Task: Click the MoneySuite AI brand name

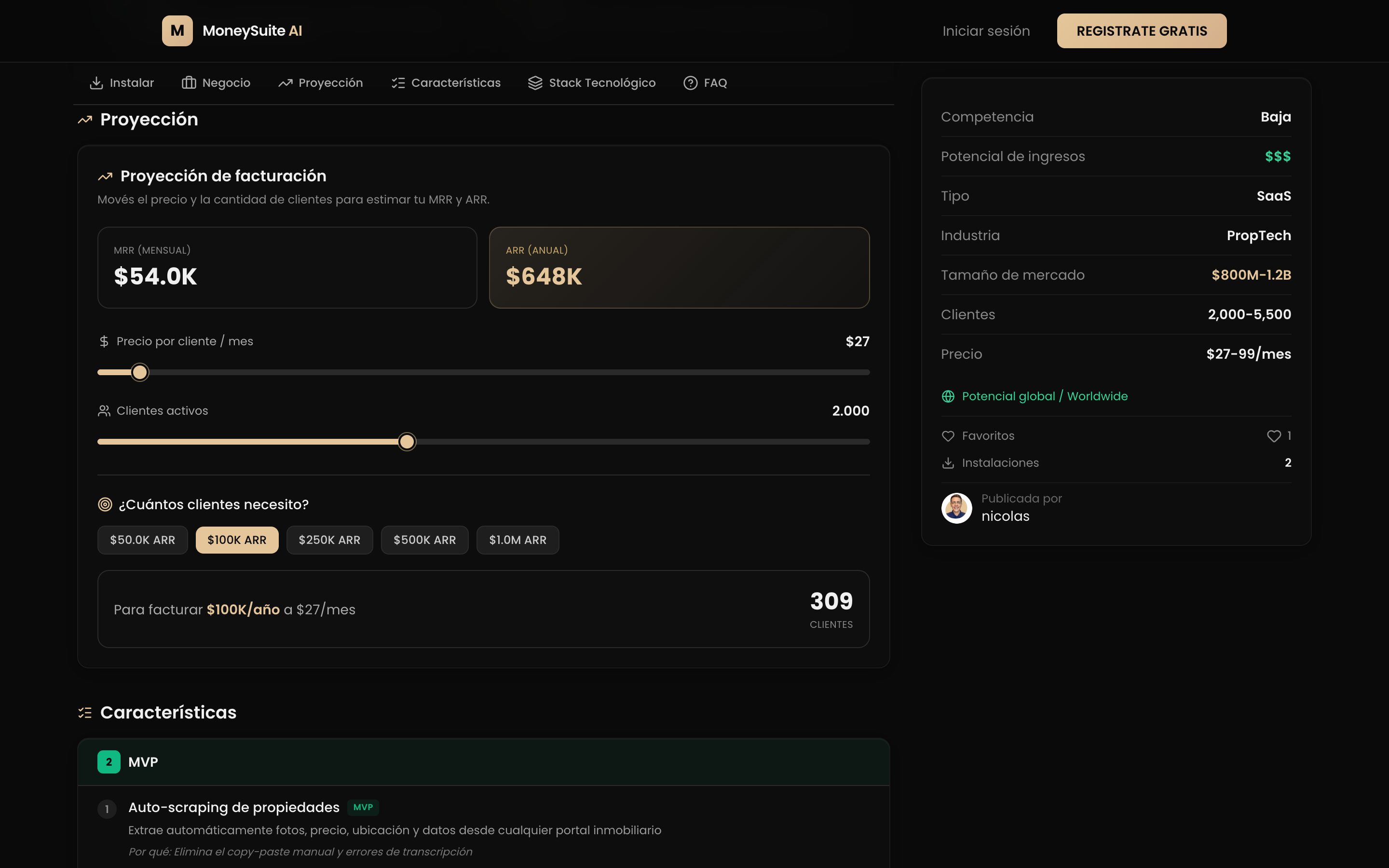Action: pyautogui.click(x=252, y=31)
